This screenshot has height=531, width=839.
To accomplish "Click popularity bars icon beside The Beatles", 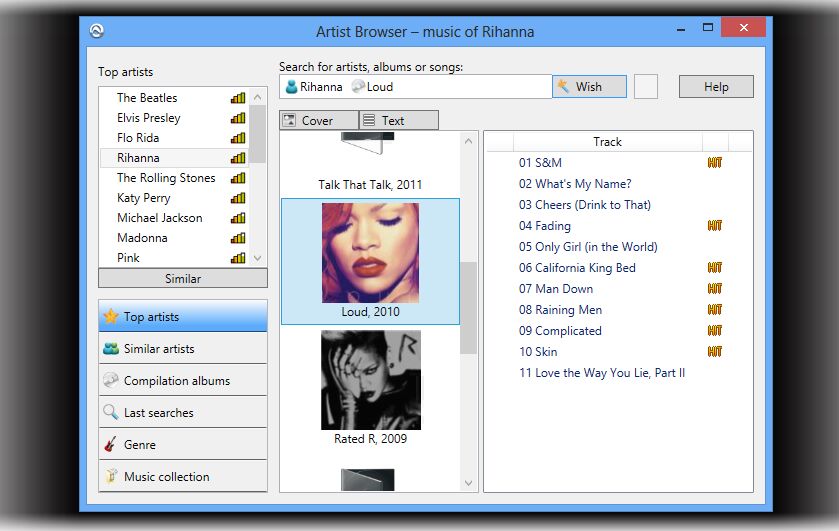I will point(237,98).
